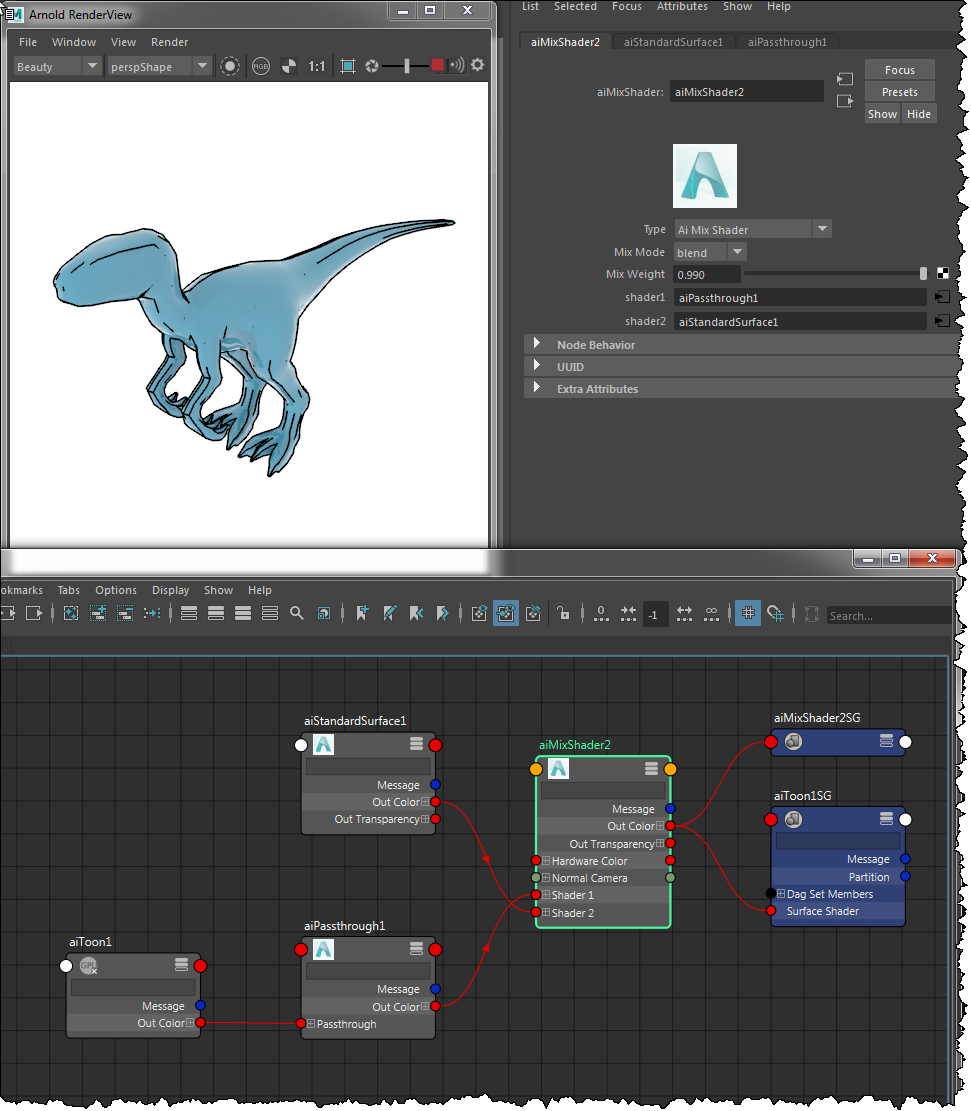Open the RenderView display settings gear

pos(477,66)
